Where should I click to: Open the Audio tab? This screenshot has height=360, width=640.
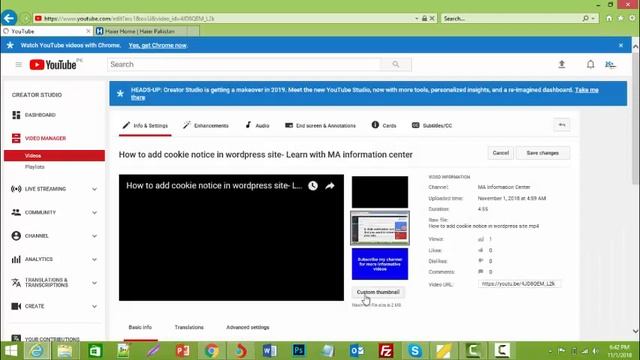tap(257, 126)
